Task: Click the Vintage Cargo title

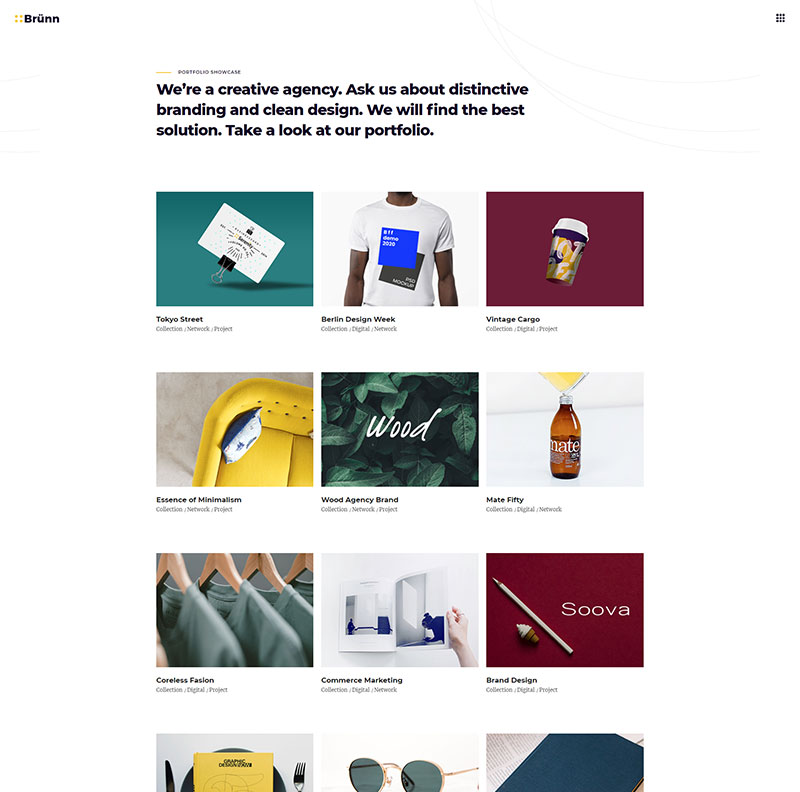Action: pos(513,319)
